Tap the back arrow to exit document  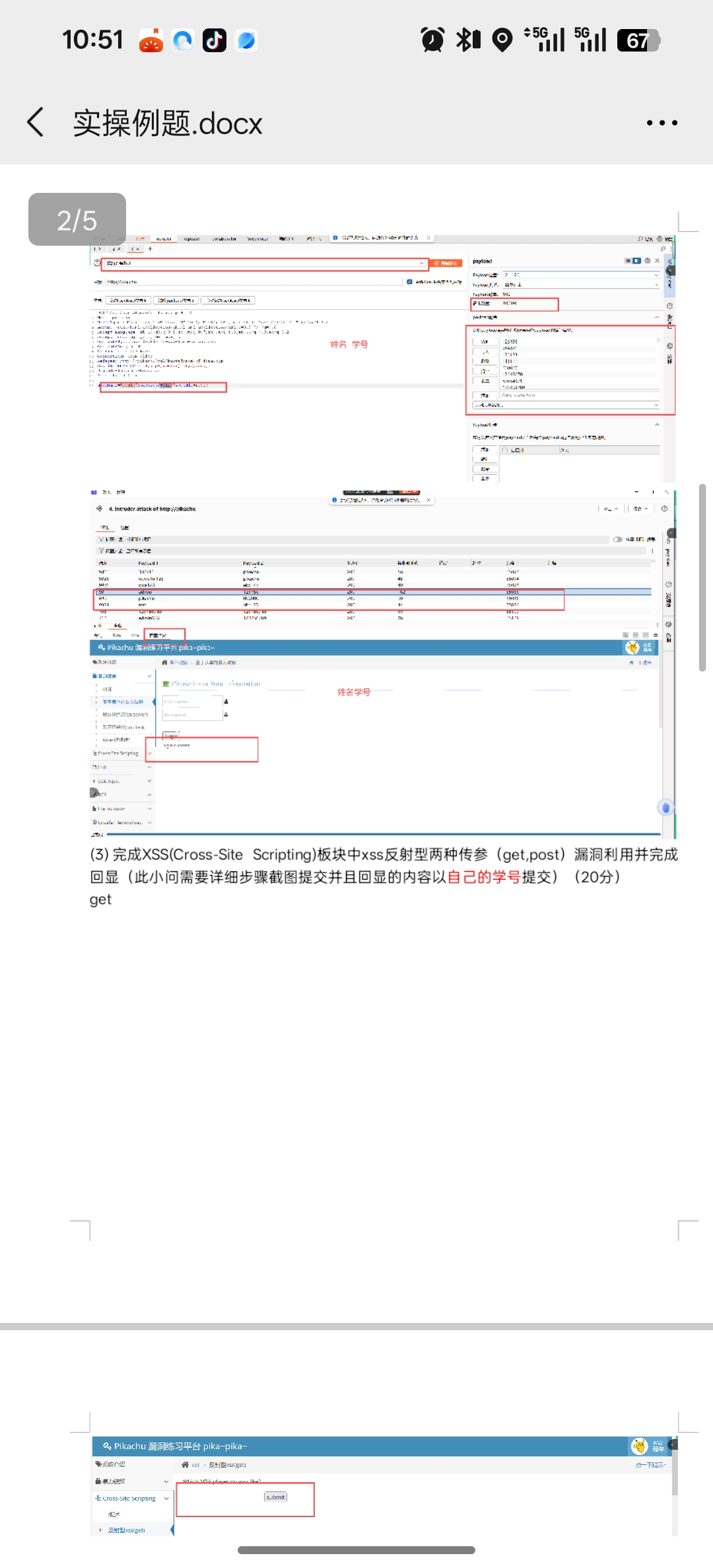36,122
